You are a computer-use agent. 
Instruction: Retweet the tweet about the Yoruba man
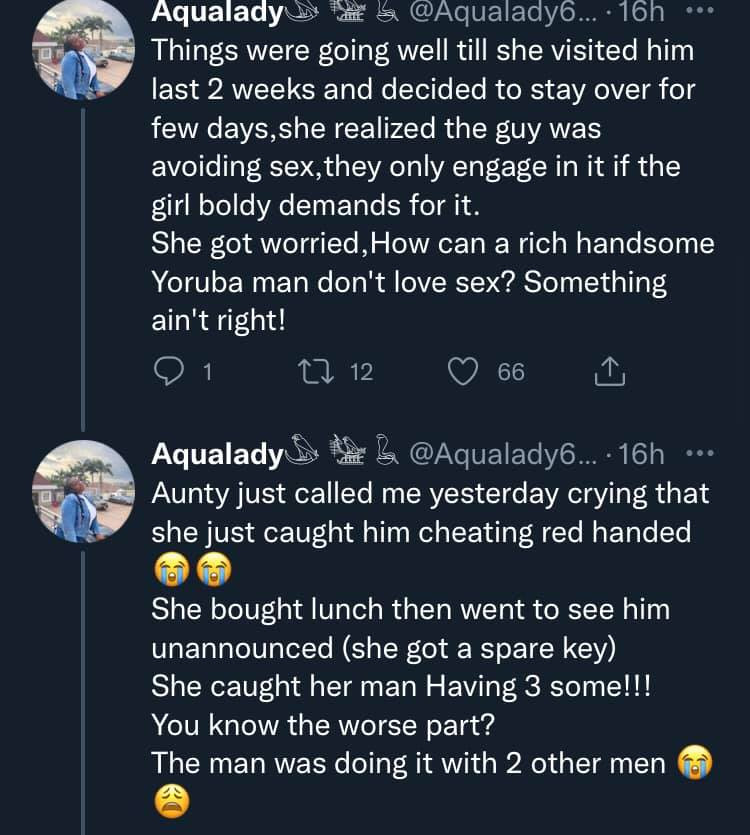[x=316, y=372]
